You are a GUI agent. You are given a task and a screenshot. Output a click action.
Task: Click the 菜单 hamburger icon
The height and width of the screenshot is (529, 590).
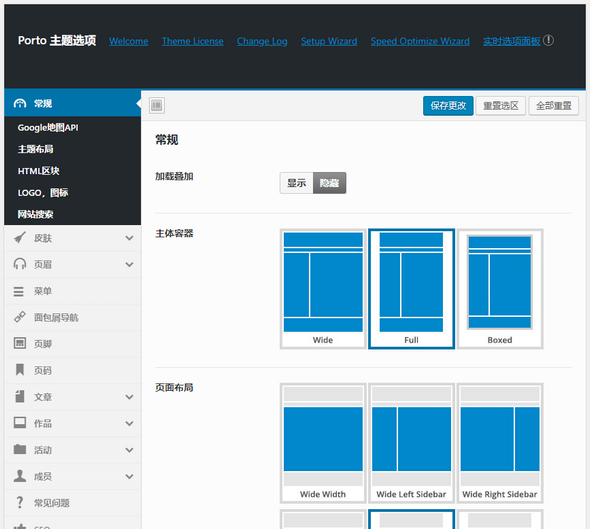point(19,291)
